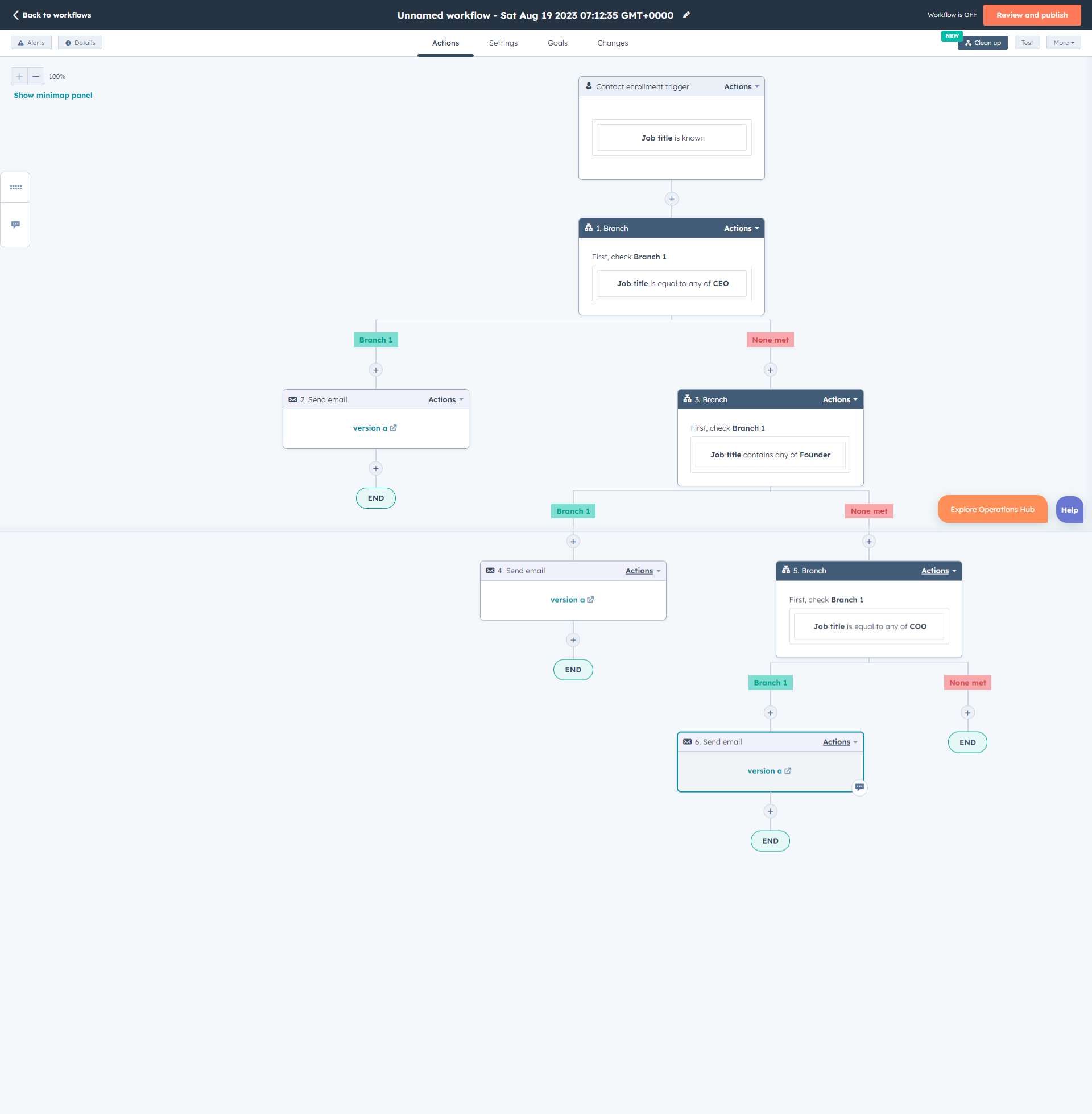This screenshot has height=1114, width=1092.
Task: Add a step under the None met branch
Action: (x=770, y=369)
